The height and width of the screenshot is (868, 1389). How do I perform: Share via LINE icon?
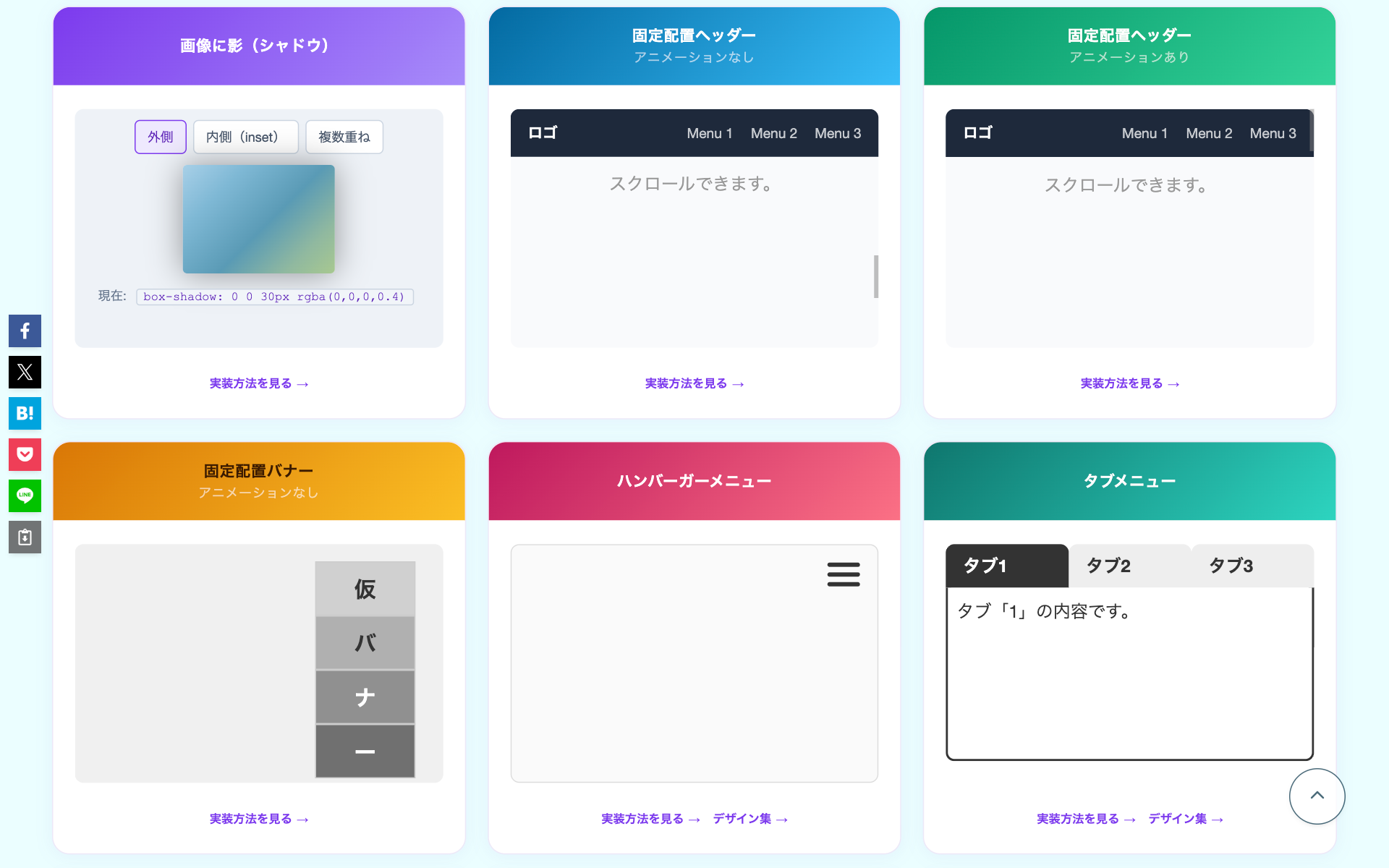click(x=25, y=496)
